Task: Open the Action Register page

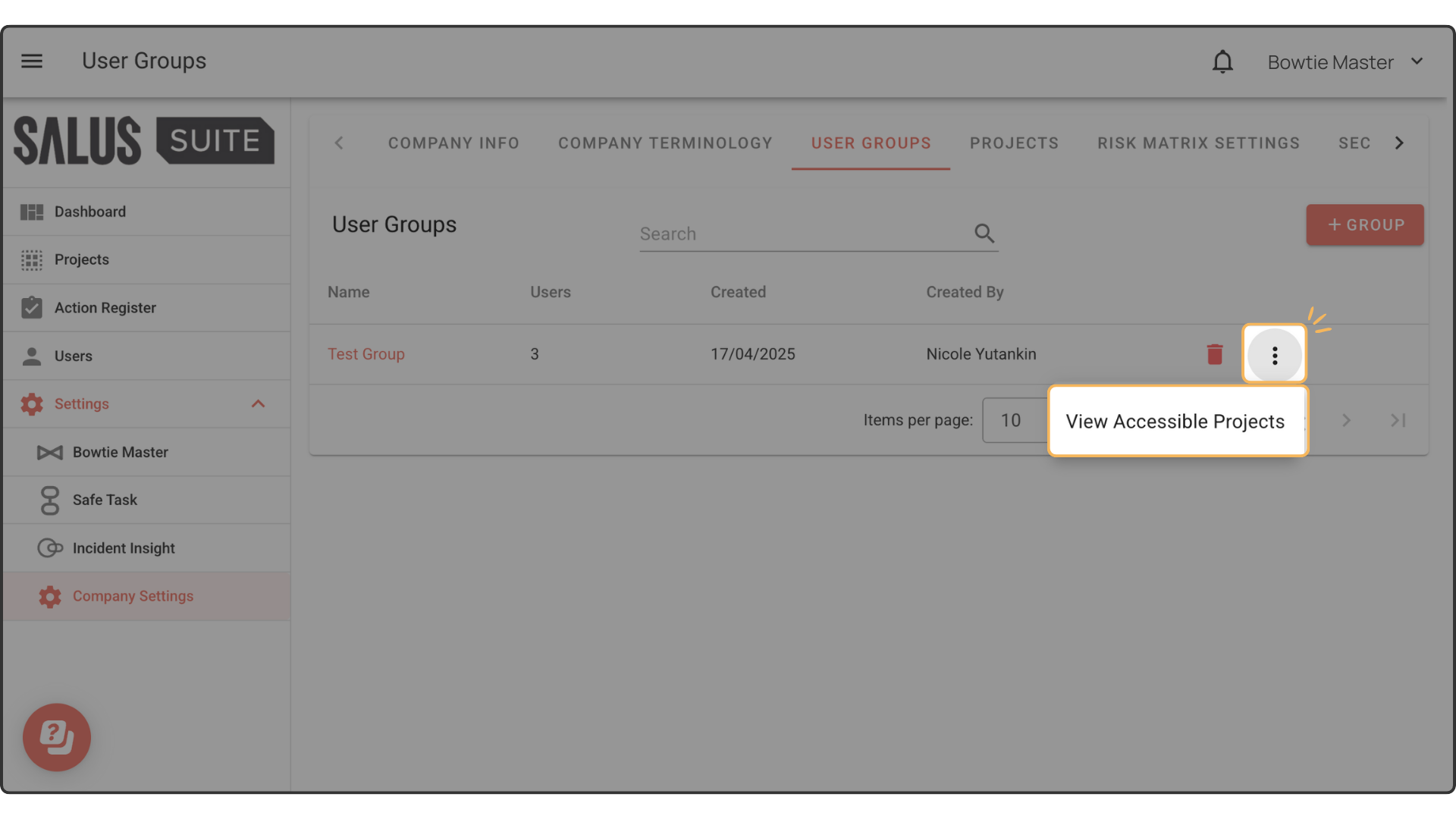Action: click(105, 308)
